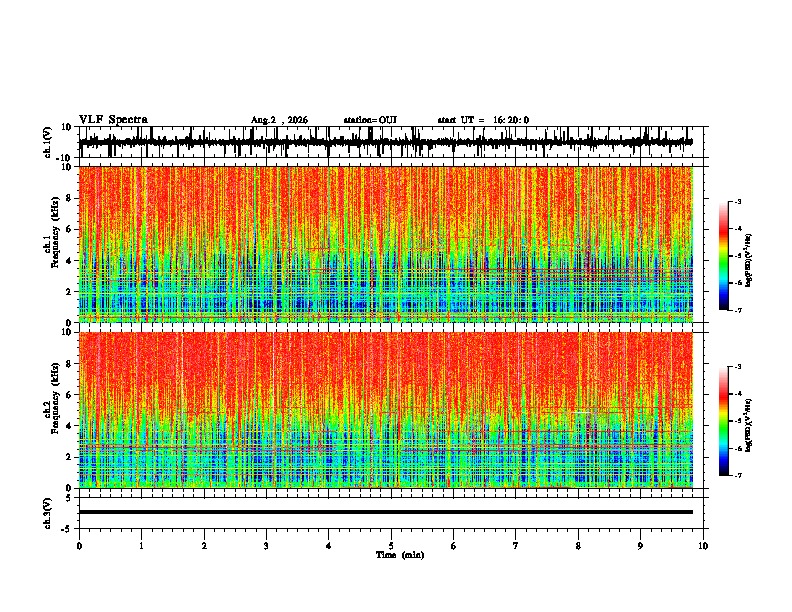Click the '3' tick on the time axis
792x612 pixels.
(266, 546)
